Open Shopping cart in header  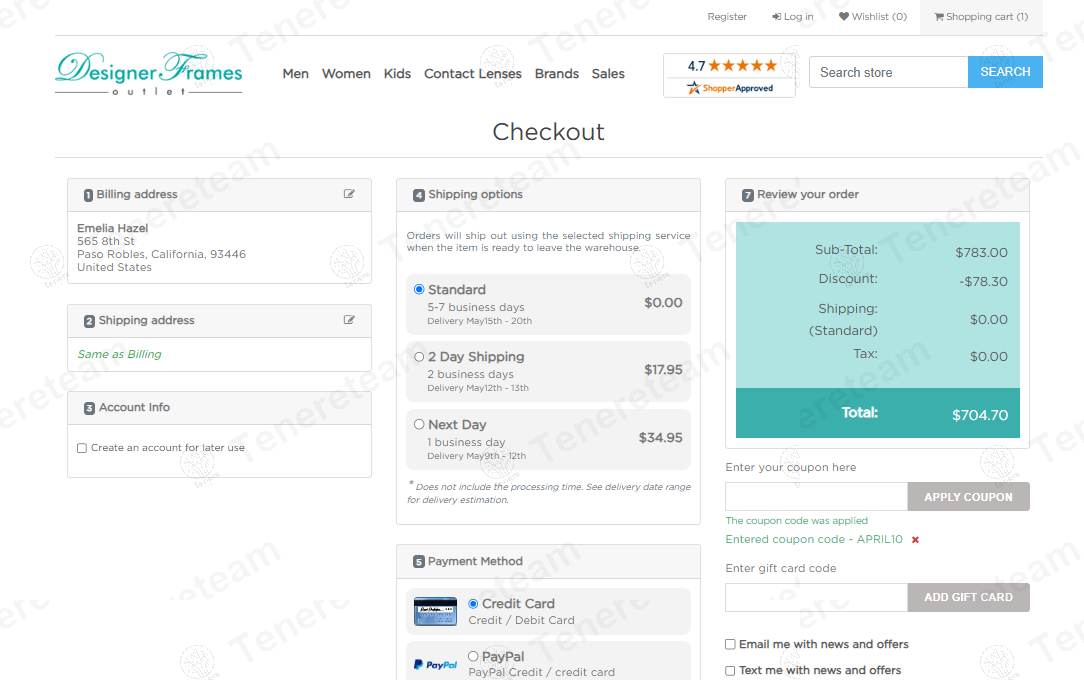click(980, 17)
